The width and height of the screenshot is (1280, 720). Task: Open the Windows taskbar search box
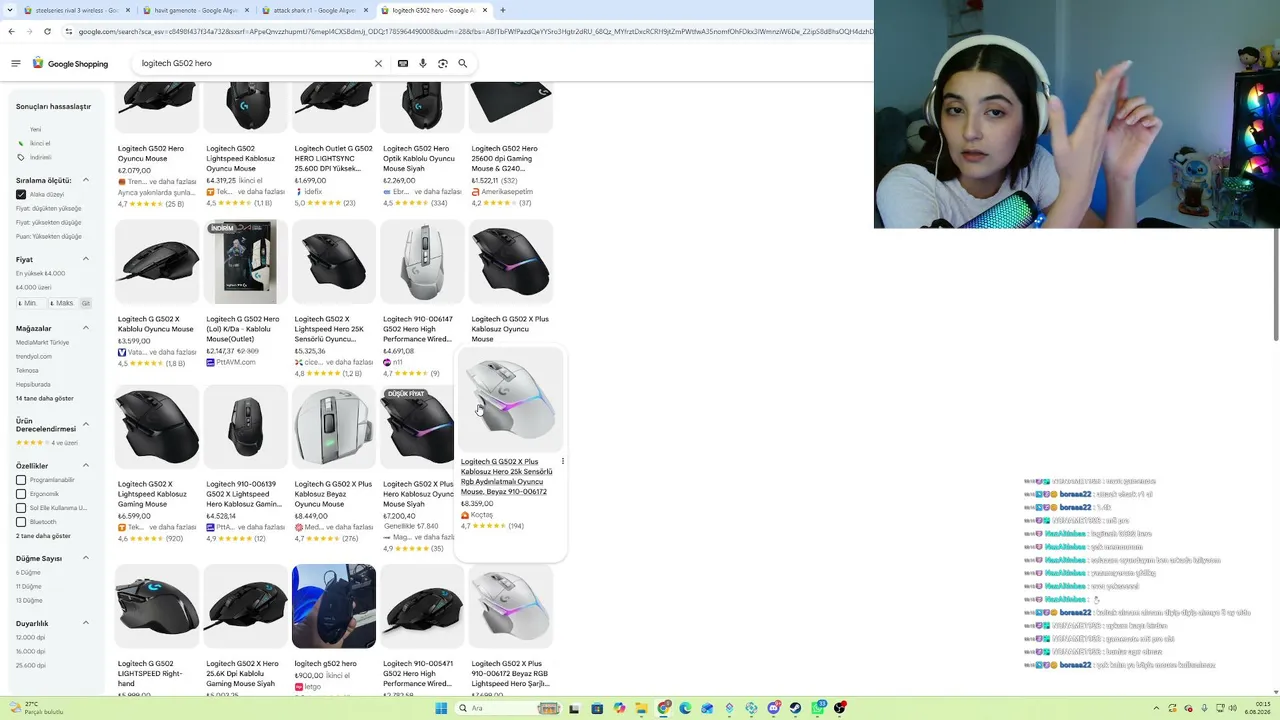click(x=506, y=708)
